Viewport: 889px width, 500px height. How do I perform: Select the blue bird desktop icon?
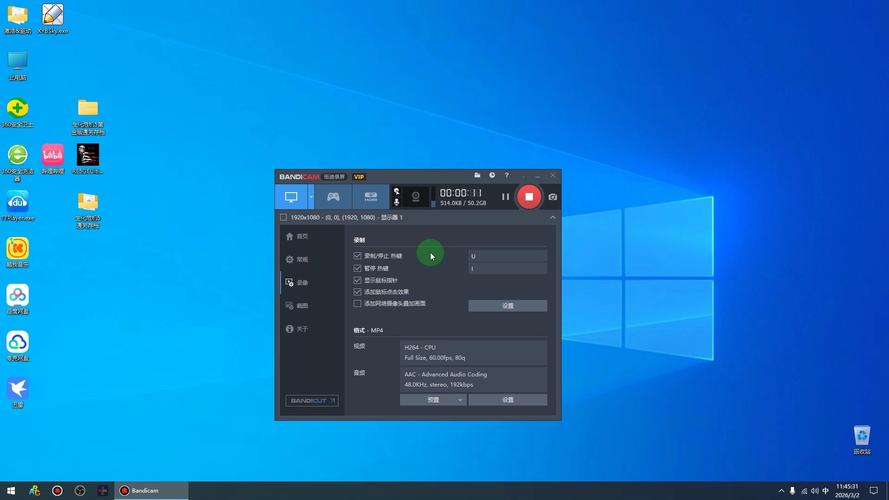pos(18,392)
